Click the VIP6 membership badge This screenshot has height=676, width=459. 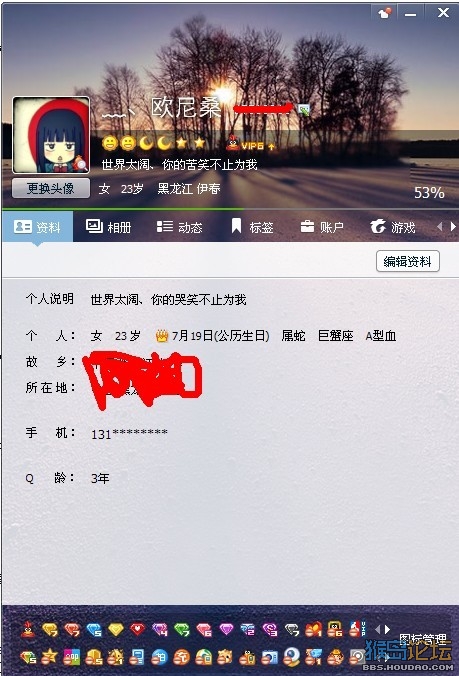point(251,144)
